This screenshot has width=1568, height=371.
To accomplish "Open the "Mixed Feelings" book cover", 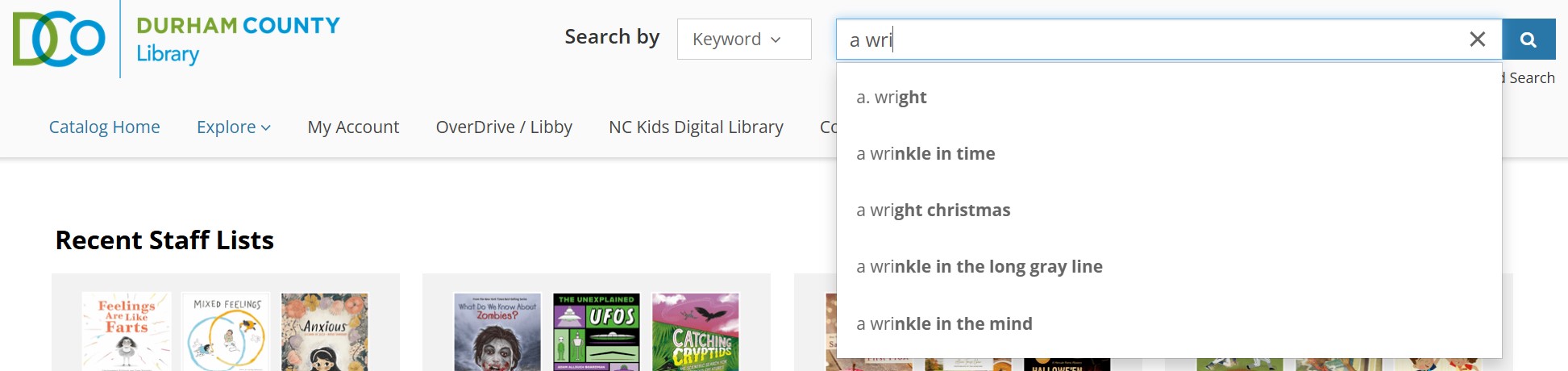I will (227, 331).
